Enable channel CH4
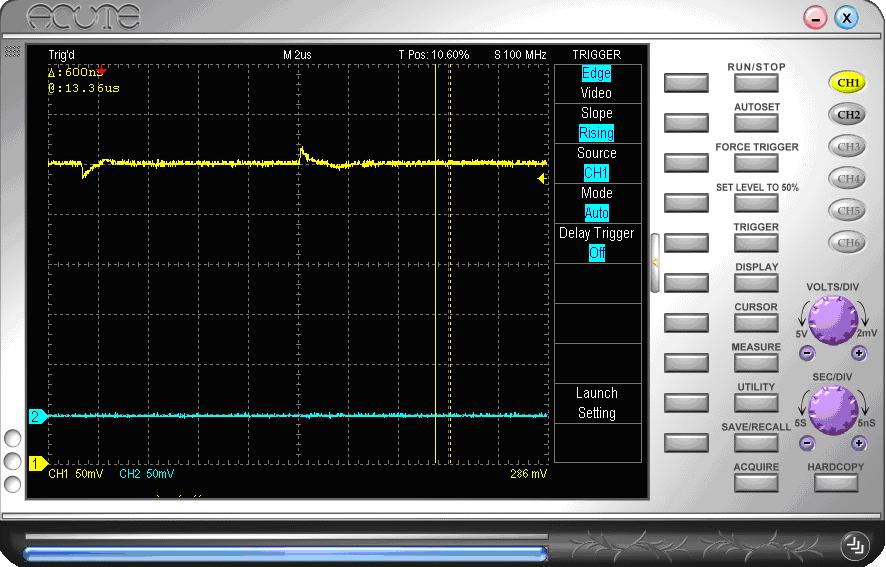Viewport: 886px width, 567px height. click(x=848, y=179)
